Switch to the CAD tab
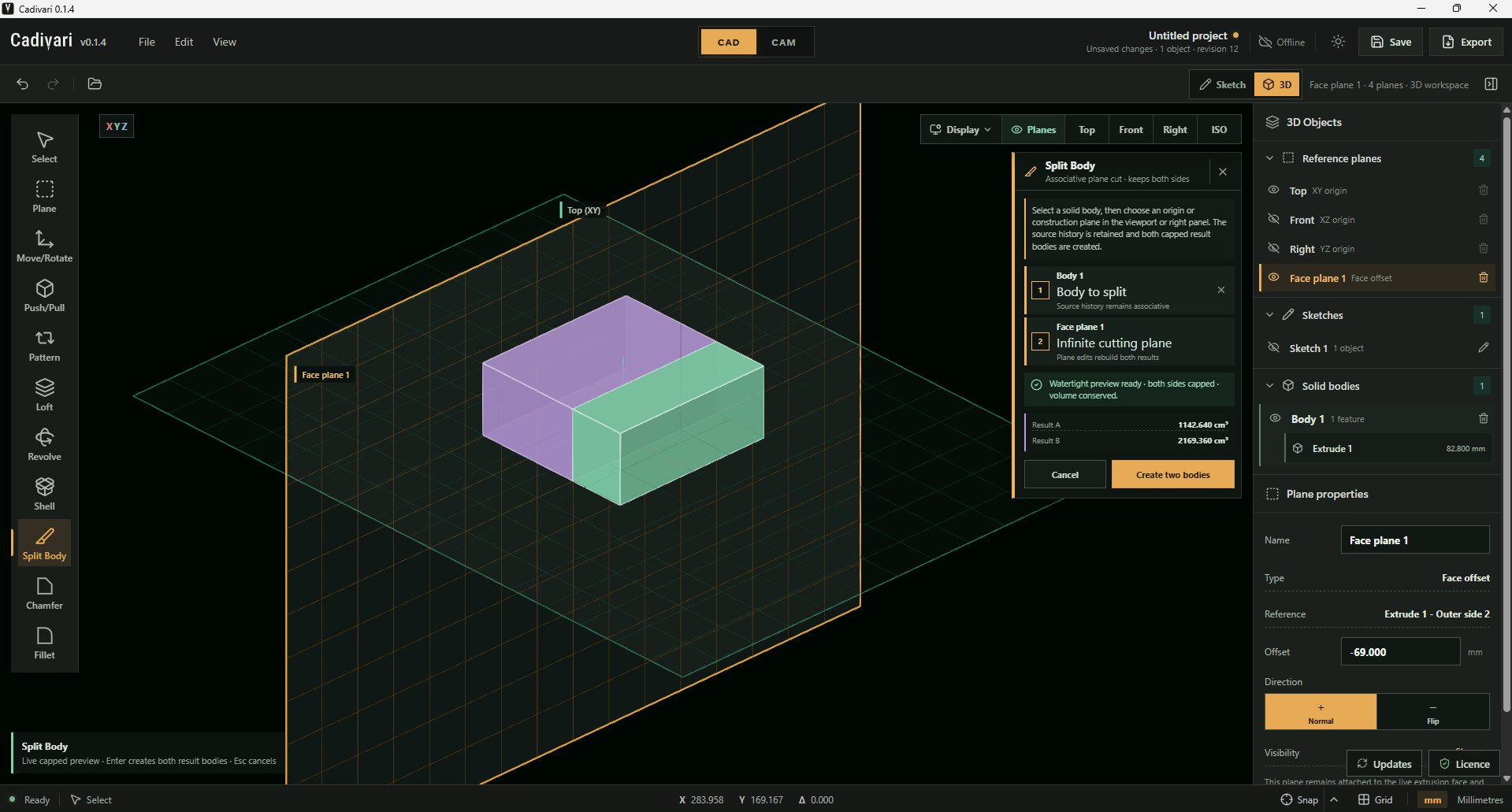The width and height of the screenshot is (1512, 812). click(729, 43)
